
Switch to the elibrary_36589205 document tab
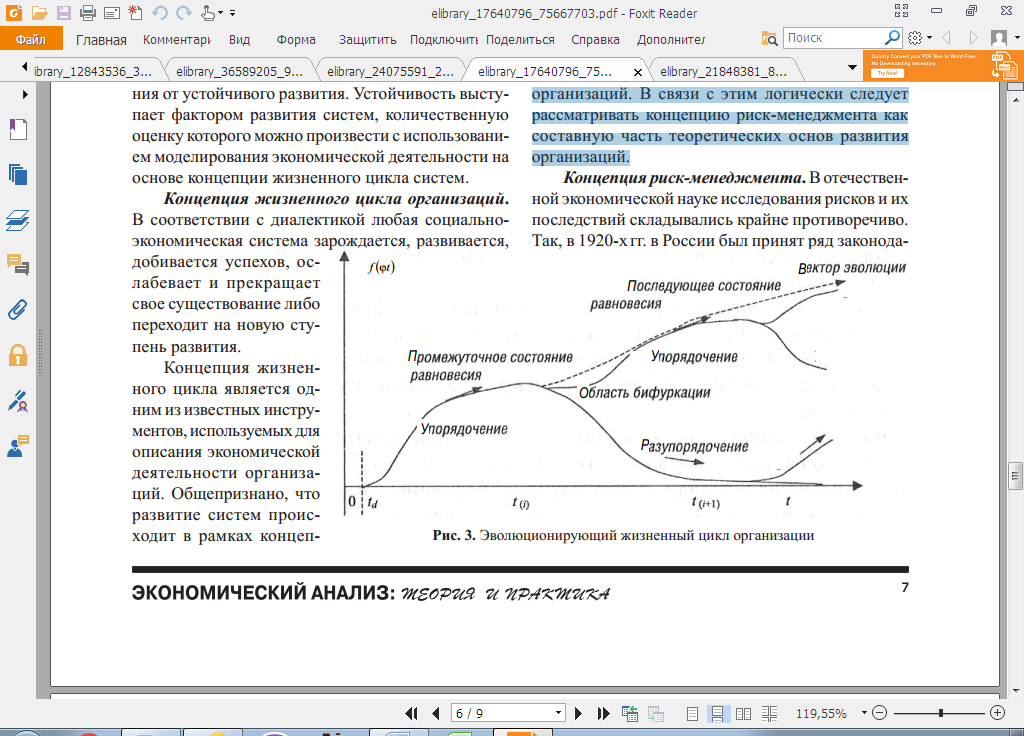click(x=238, y=71)
